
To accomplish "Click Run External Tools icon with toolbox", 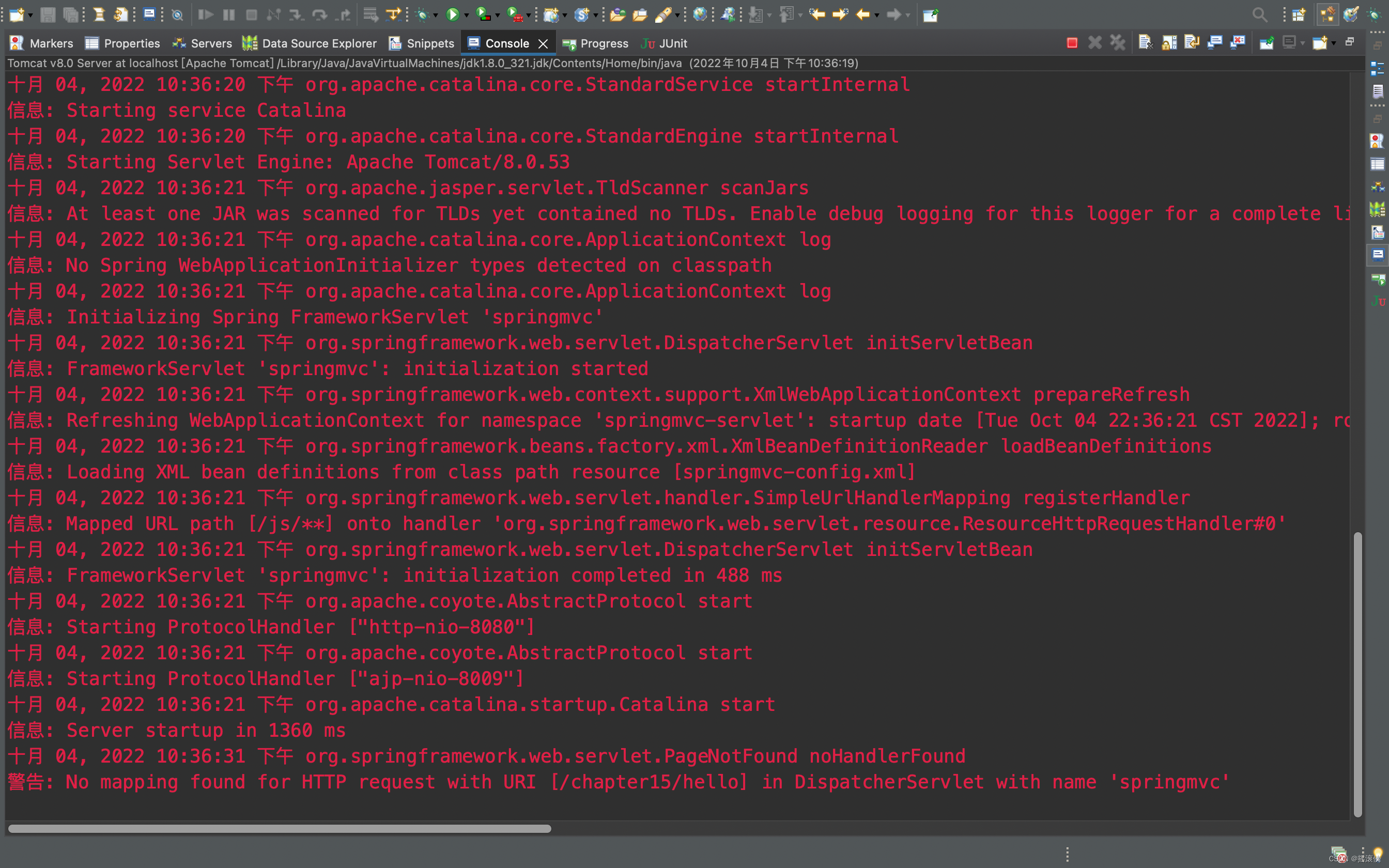I will click(515, 14).
